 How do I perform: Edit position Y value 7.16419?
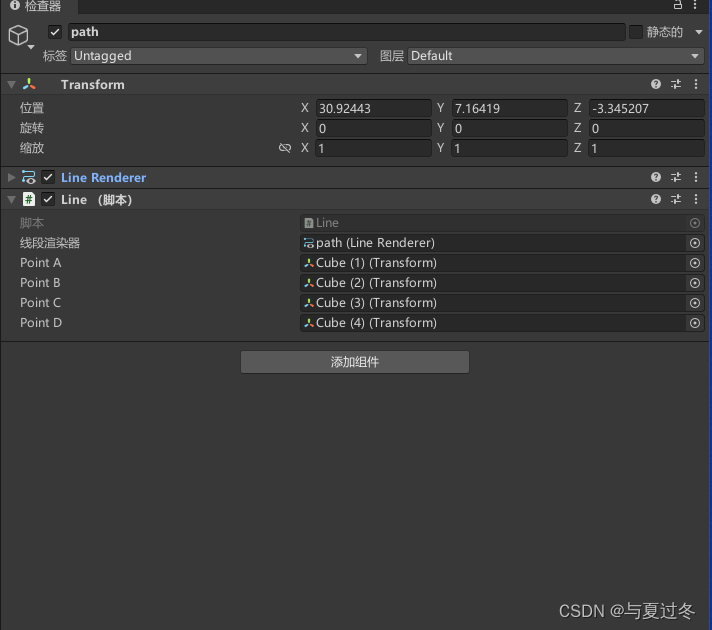509,109
